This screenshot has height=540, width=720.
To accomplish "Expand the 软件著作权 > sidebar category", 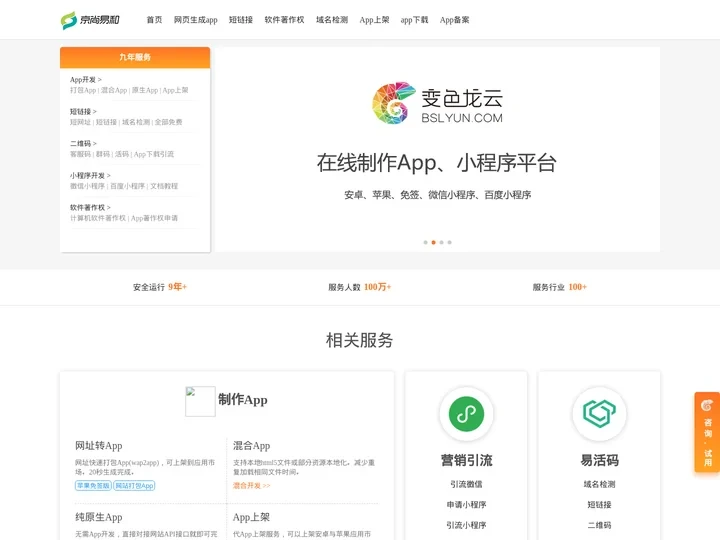I will [x=90, y=208].
